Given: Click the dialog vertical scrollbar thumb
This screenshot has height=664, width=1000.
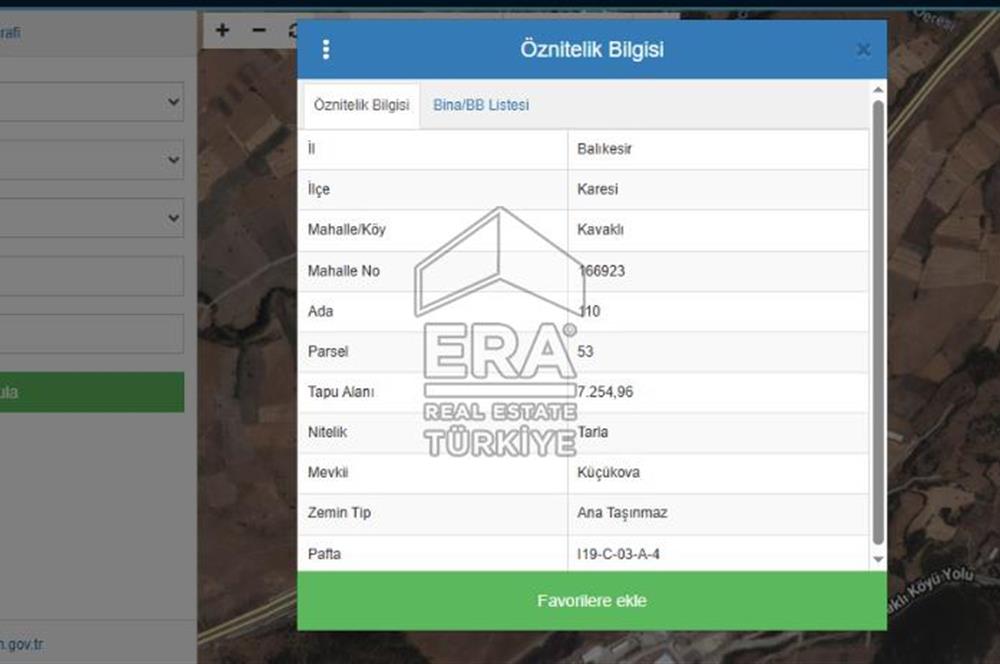Looking at the screenshot, I should 878,322.
